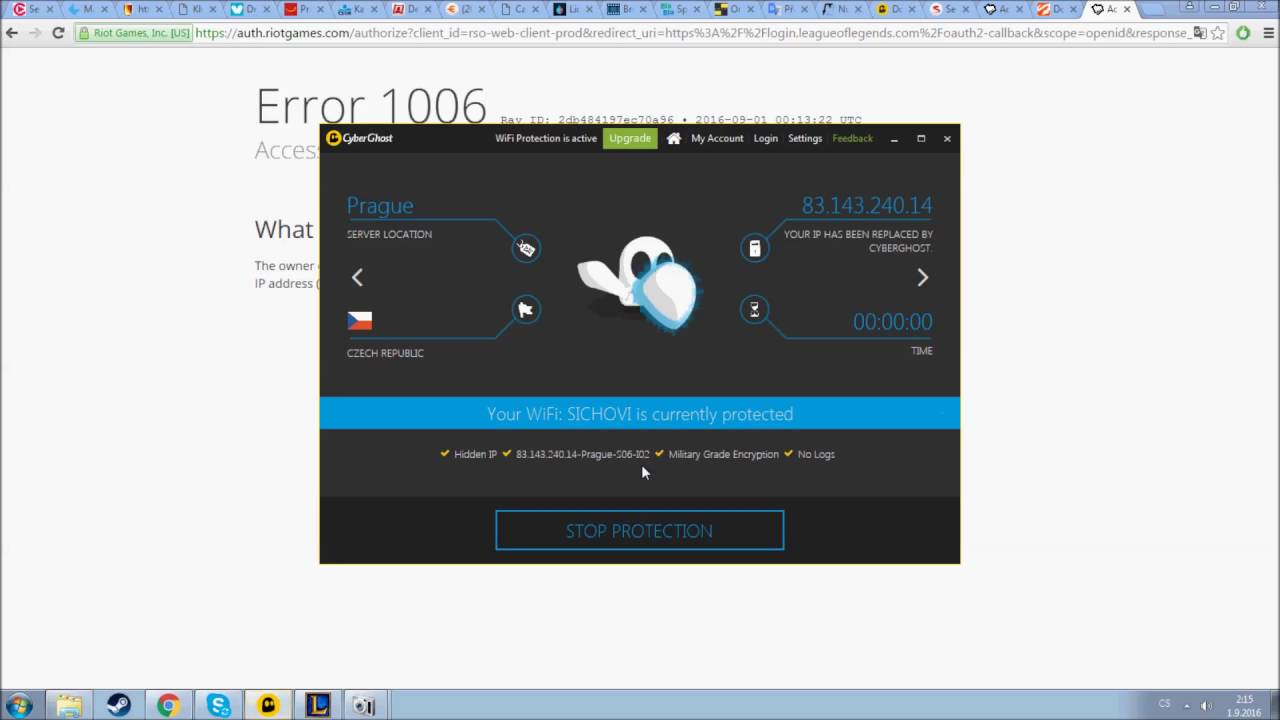Screen dimensions: 1280x720
Task: Click the IP address 83.143.240.14
Action: pos(867,205)
